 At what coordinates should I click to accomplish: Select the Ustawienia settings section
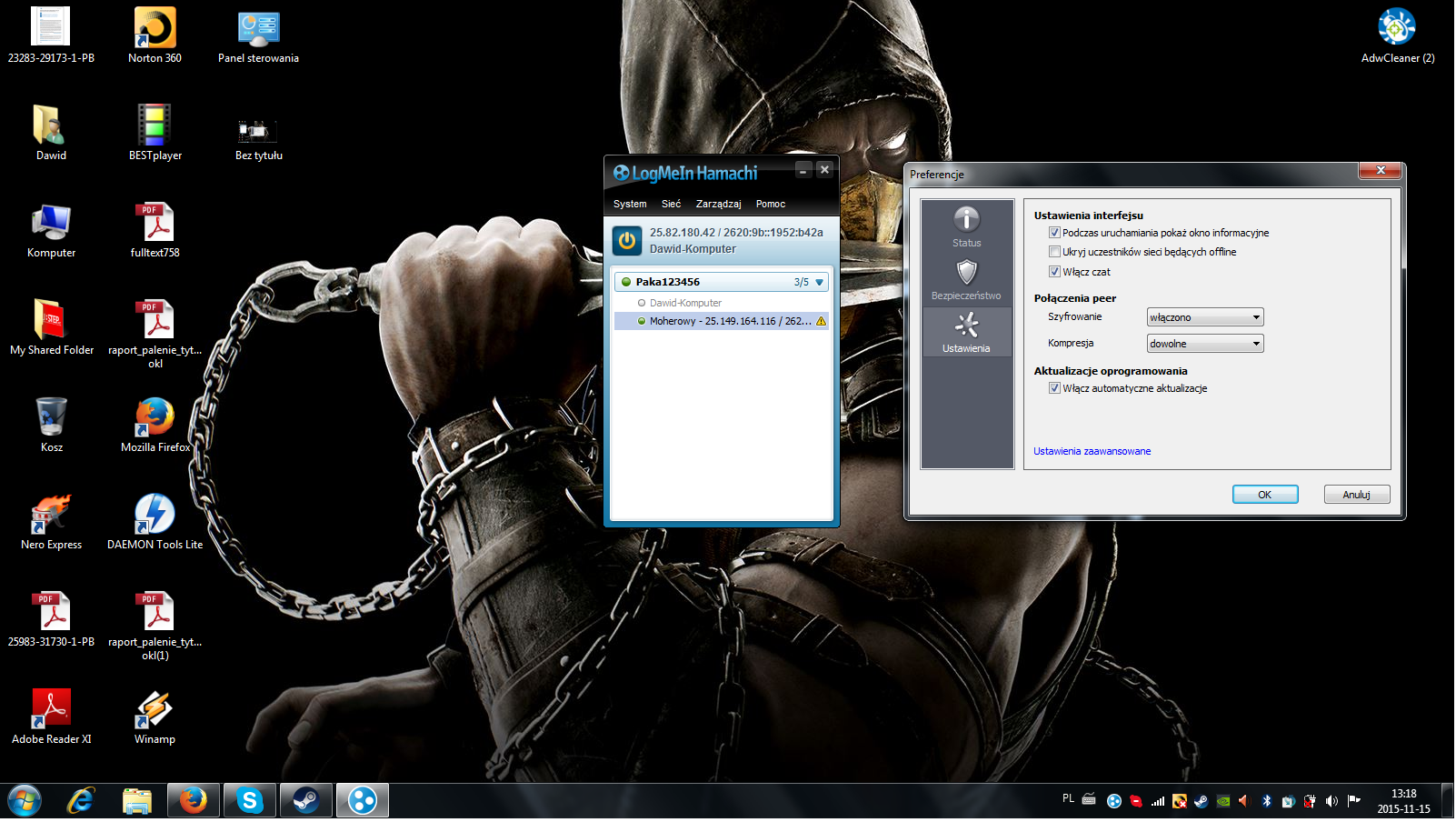tap(966, 333)
